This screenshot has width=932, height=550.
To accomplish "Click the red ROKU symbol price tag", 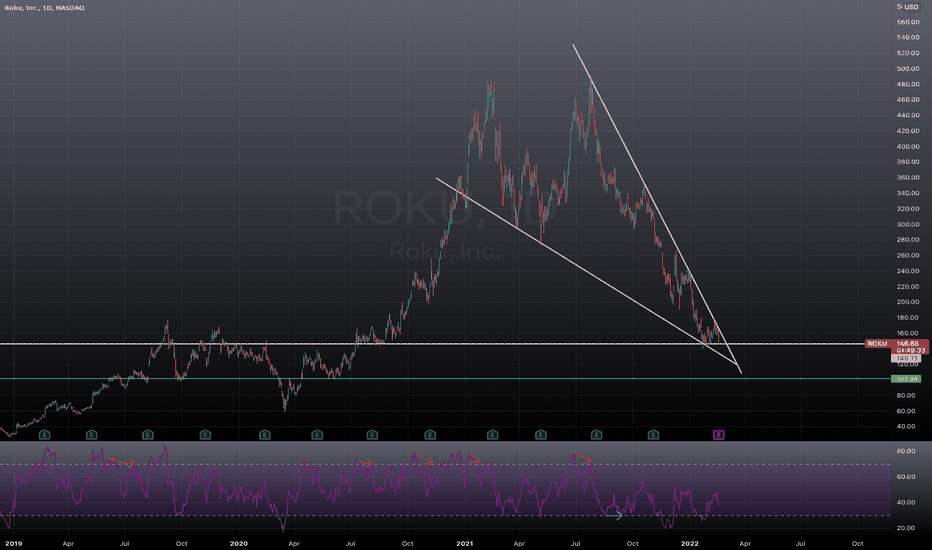I will click(x=877, y=344).
